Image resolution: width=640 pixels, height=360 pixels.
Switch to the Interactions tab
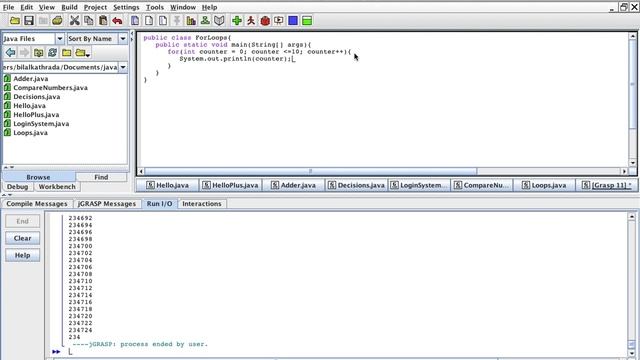(x=202, y=204)
